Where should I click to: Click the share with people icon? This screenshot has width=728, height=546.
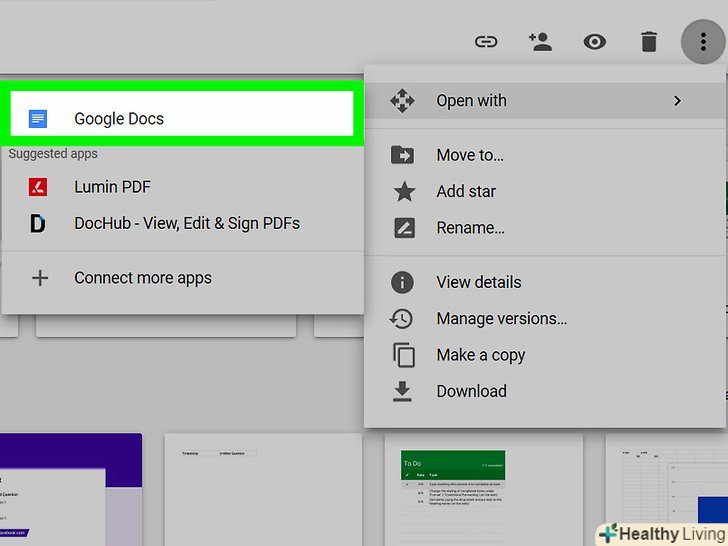540,42
